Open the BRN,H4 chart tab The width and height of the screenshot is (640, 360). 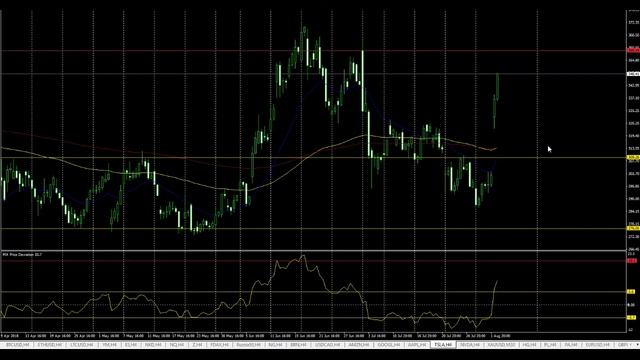298,345
